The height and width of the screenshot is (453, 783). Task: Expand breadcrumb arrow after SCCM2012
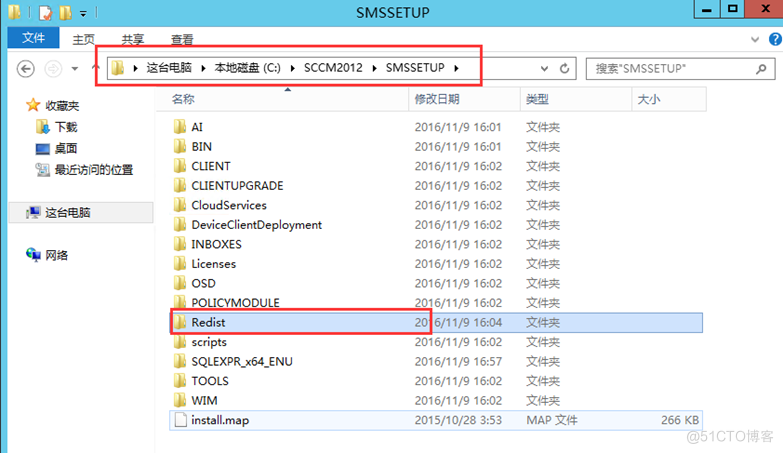375,68
